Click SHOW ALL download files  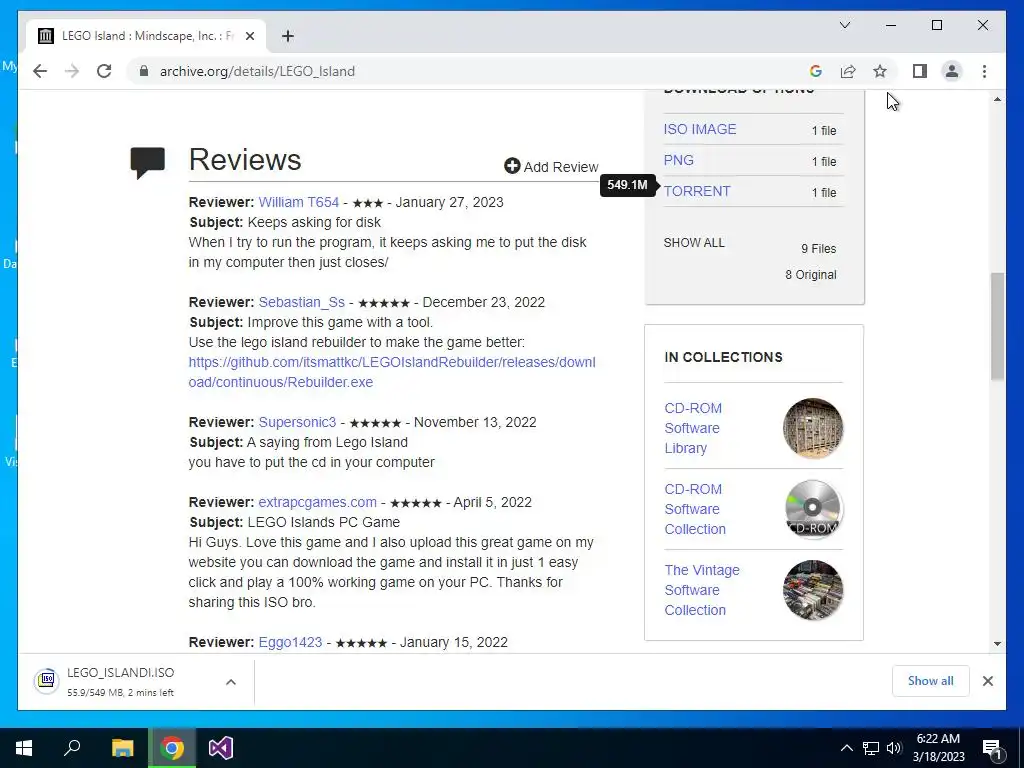[x=694, y=243]
